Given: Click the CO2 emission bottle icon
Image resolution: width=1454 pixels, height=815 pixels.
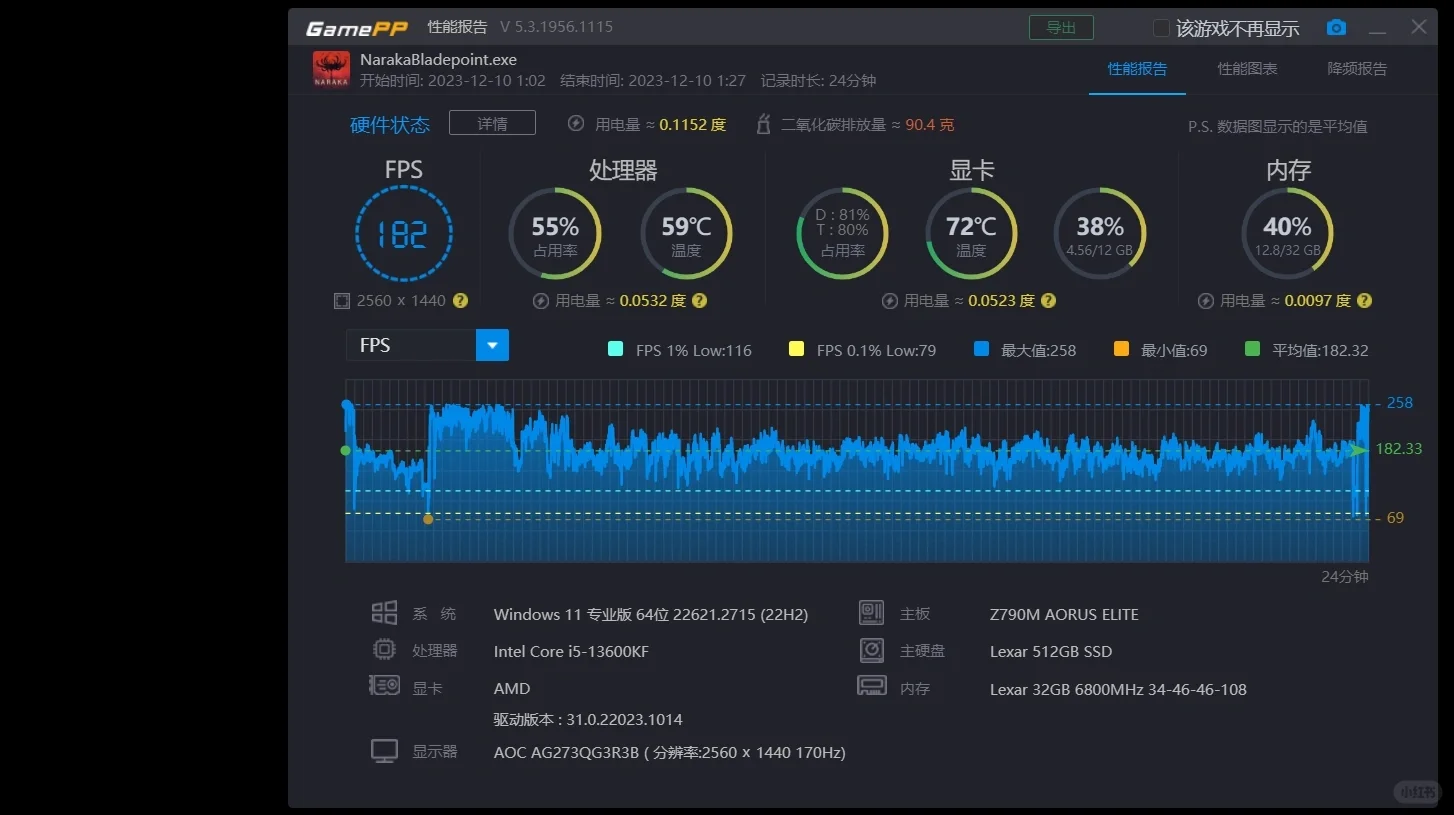Looking at the screenshot, I should click(x=764, y=124).
